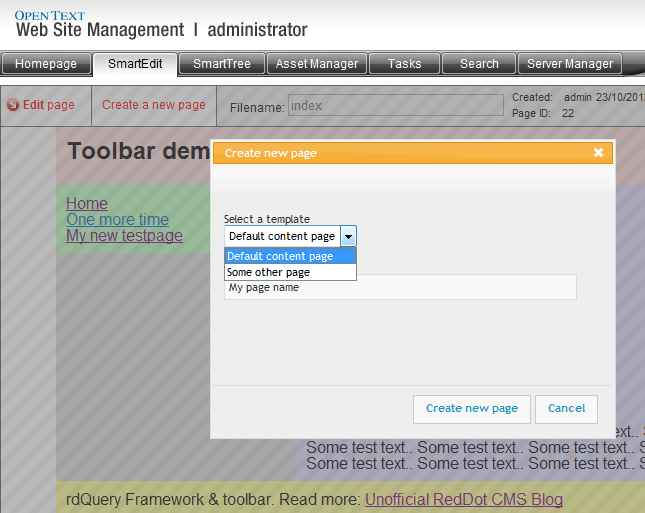Click the Create new page dialog title

[271, 153]
